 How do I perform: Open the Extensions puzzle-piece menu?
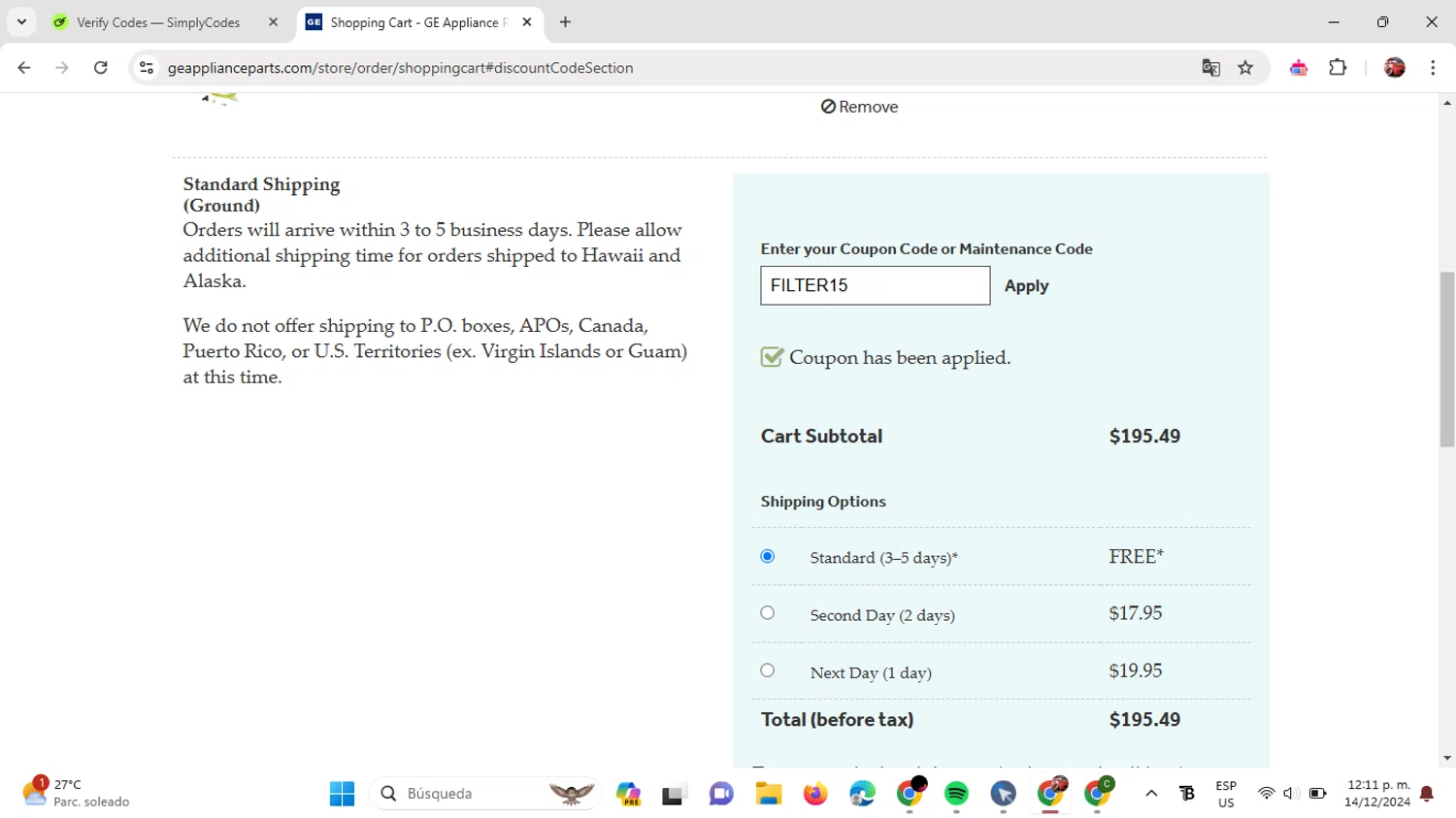(1338, 68)
